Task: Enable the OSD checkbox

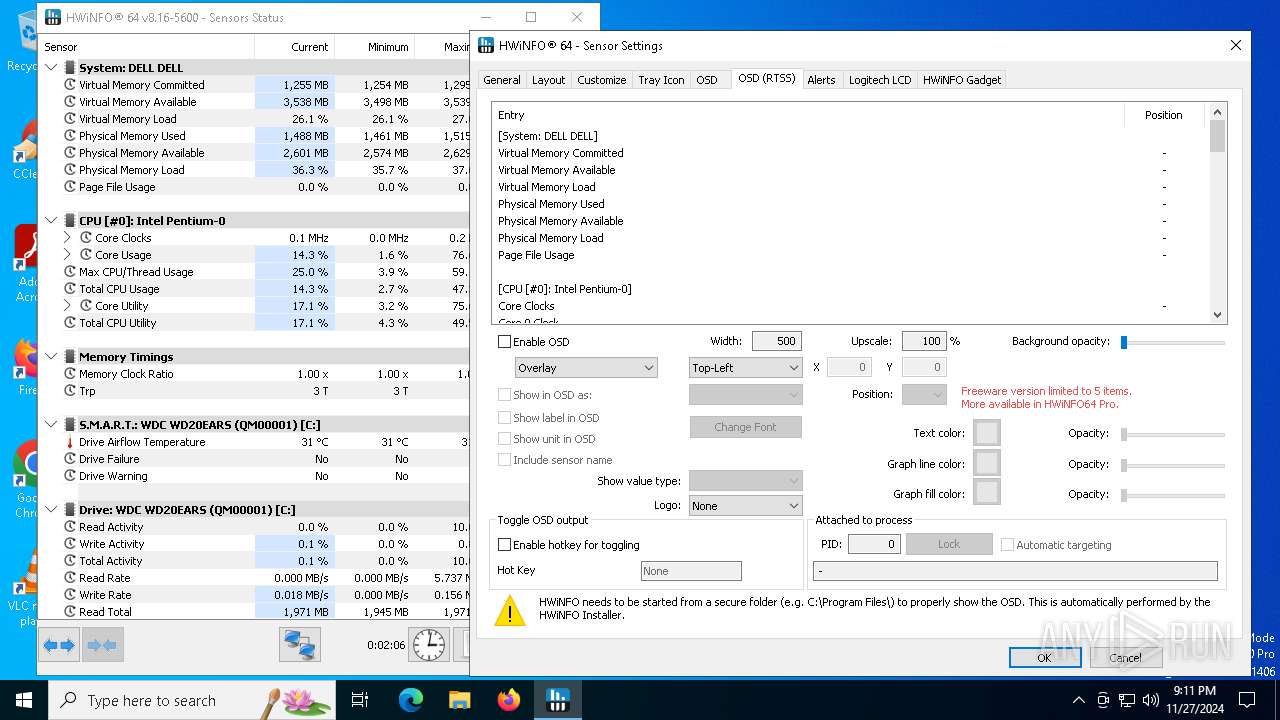Action: (x=505, y=342)
